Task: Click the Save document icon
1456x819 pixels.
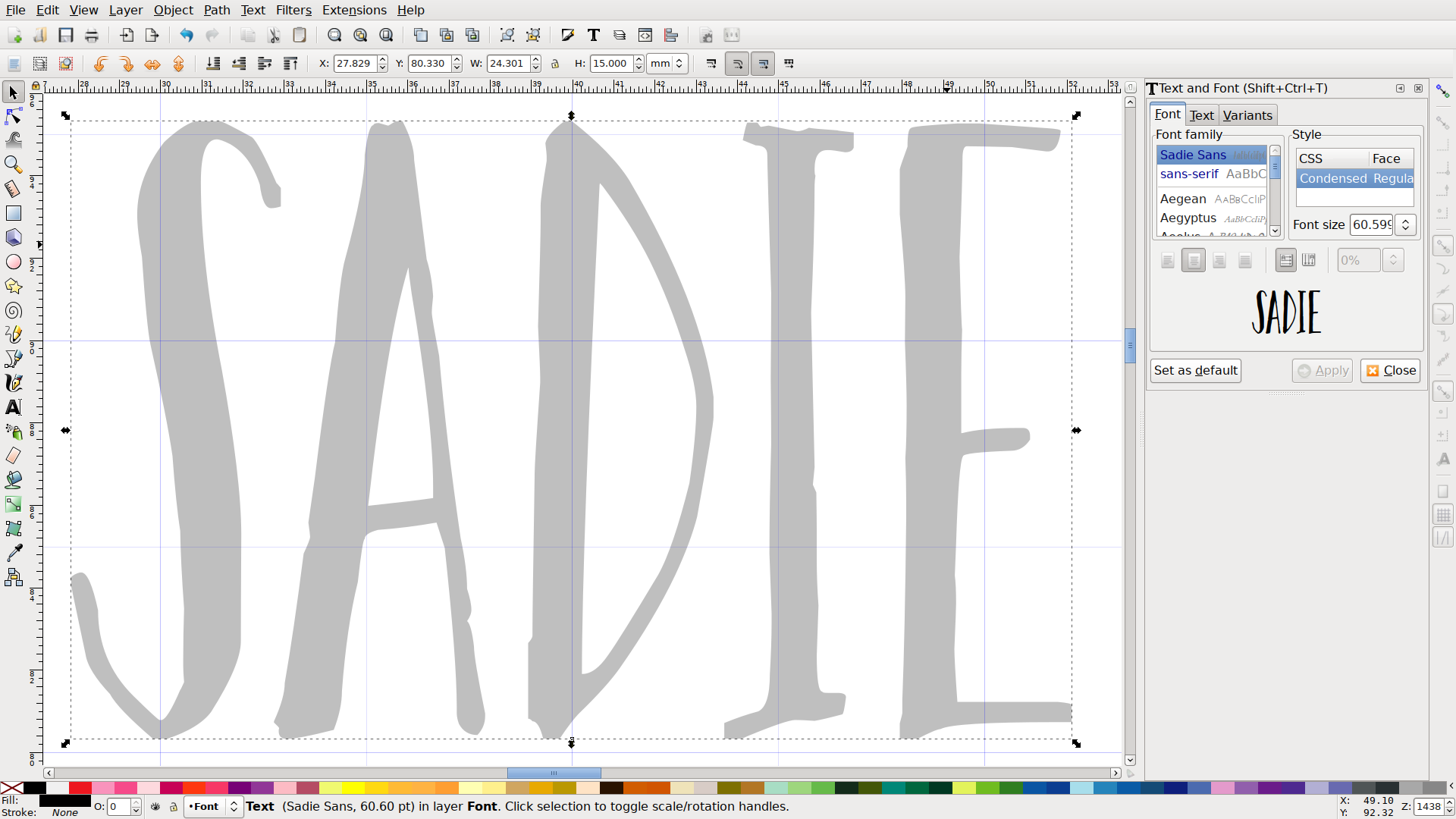Action: tap(66, 35)
